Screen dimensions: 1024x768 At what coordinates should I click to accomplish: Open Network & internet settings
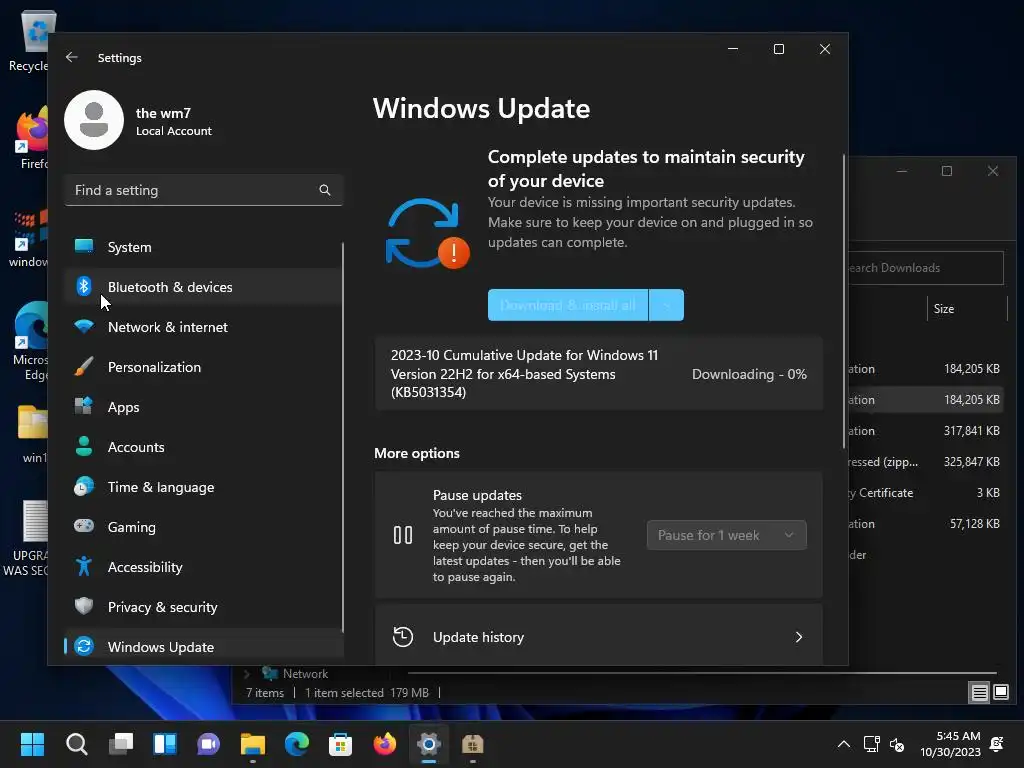[204, 327]
